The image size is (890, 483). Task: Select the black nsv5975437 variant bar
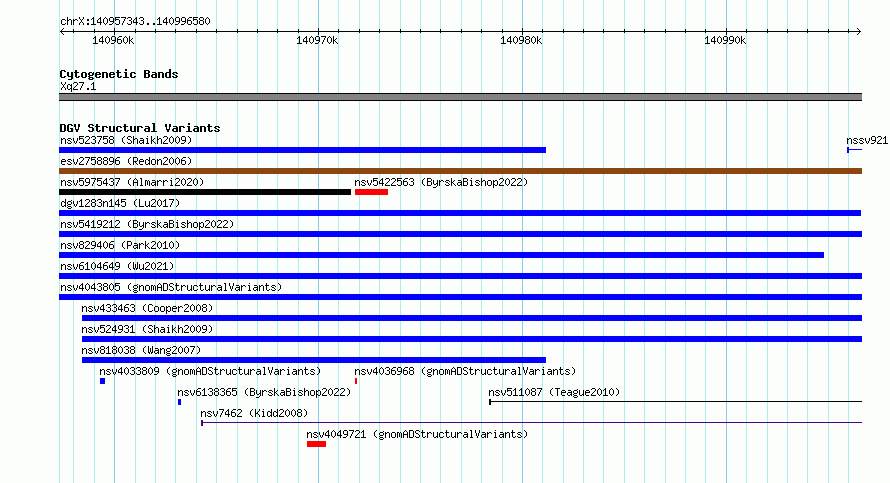point(205,192)
